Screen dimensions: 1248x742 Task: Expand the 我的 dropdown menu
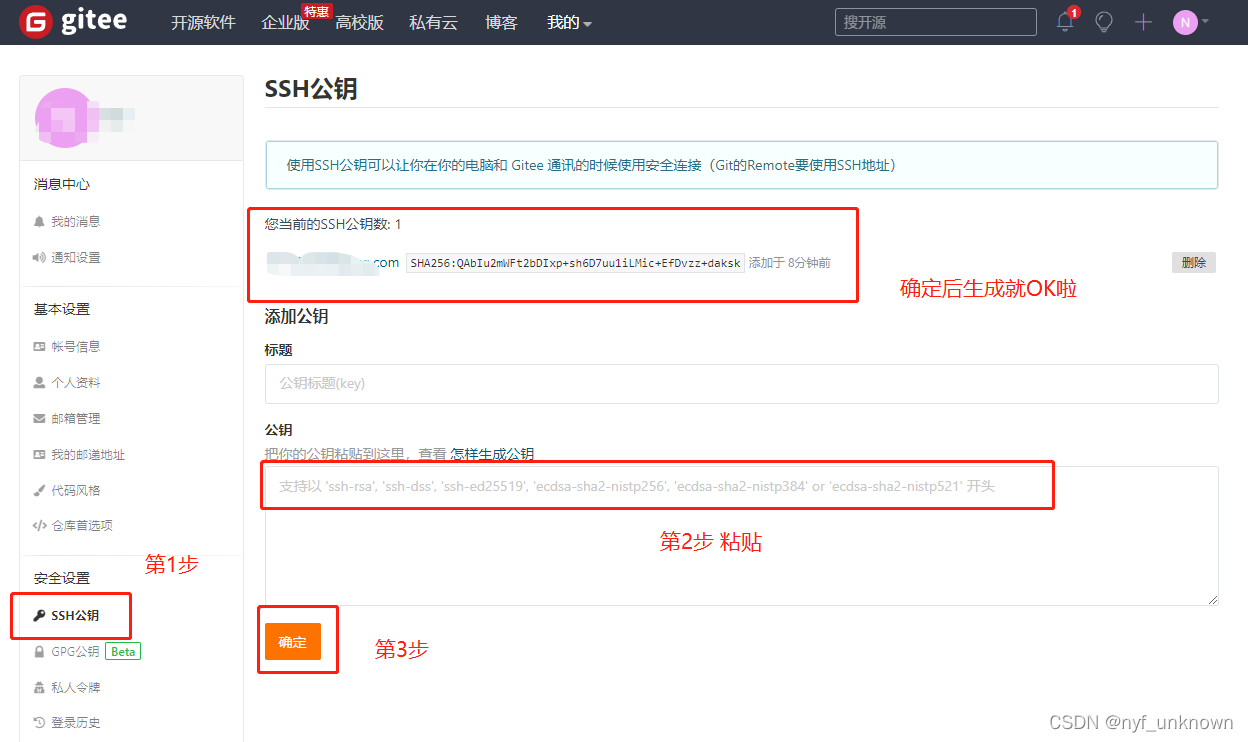pyautogui.click(x=569, y=22)
